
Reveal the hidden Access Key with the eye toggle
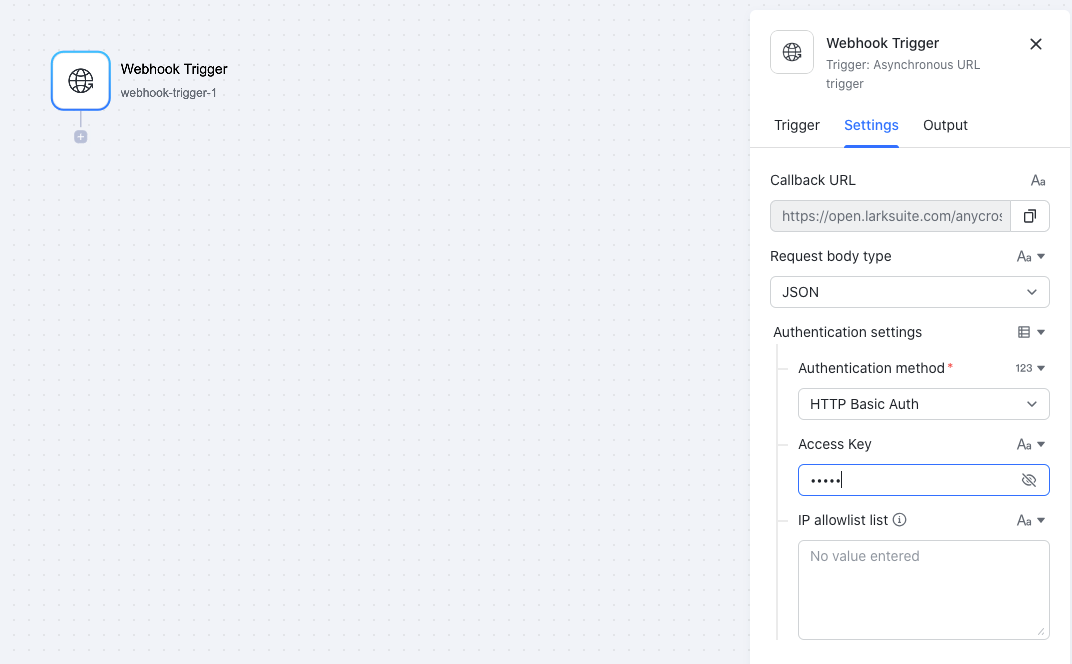point(1028,480)
